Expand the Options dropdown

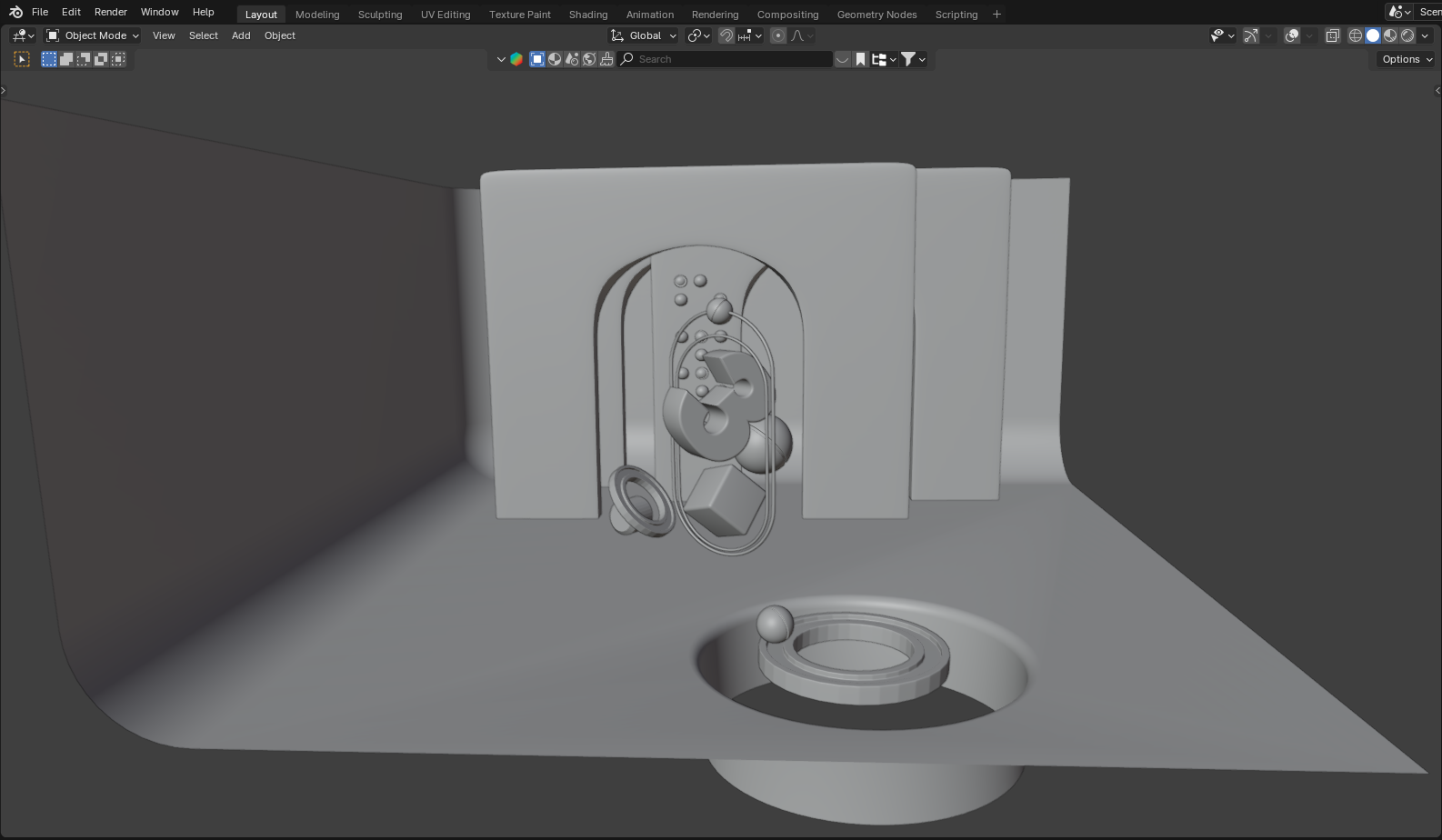[x=1407, y=59]
